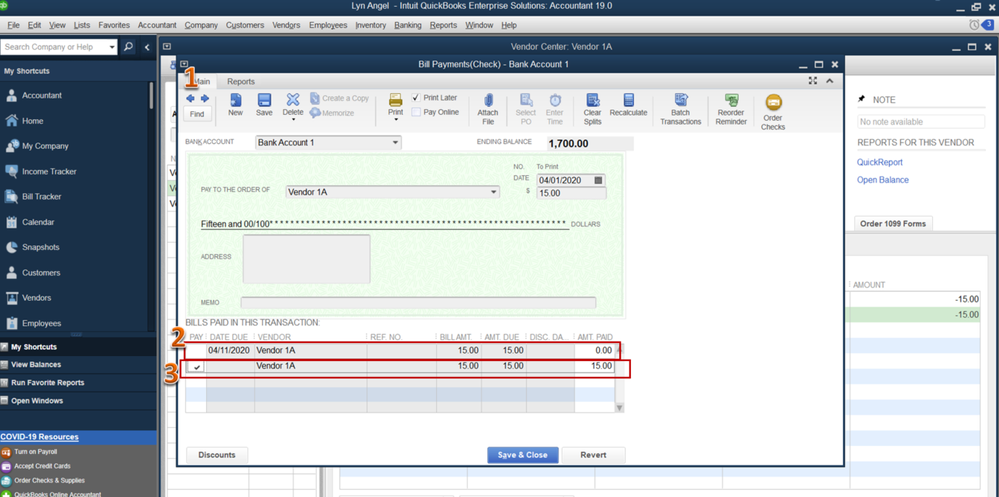Open the Open Balance link

[x=883, y=180]
